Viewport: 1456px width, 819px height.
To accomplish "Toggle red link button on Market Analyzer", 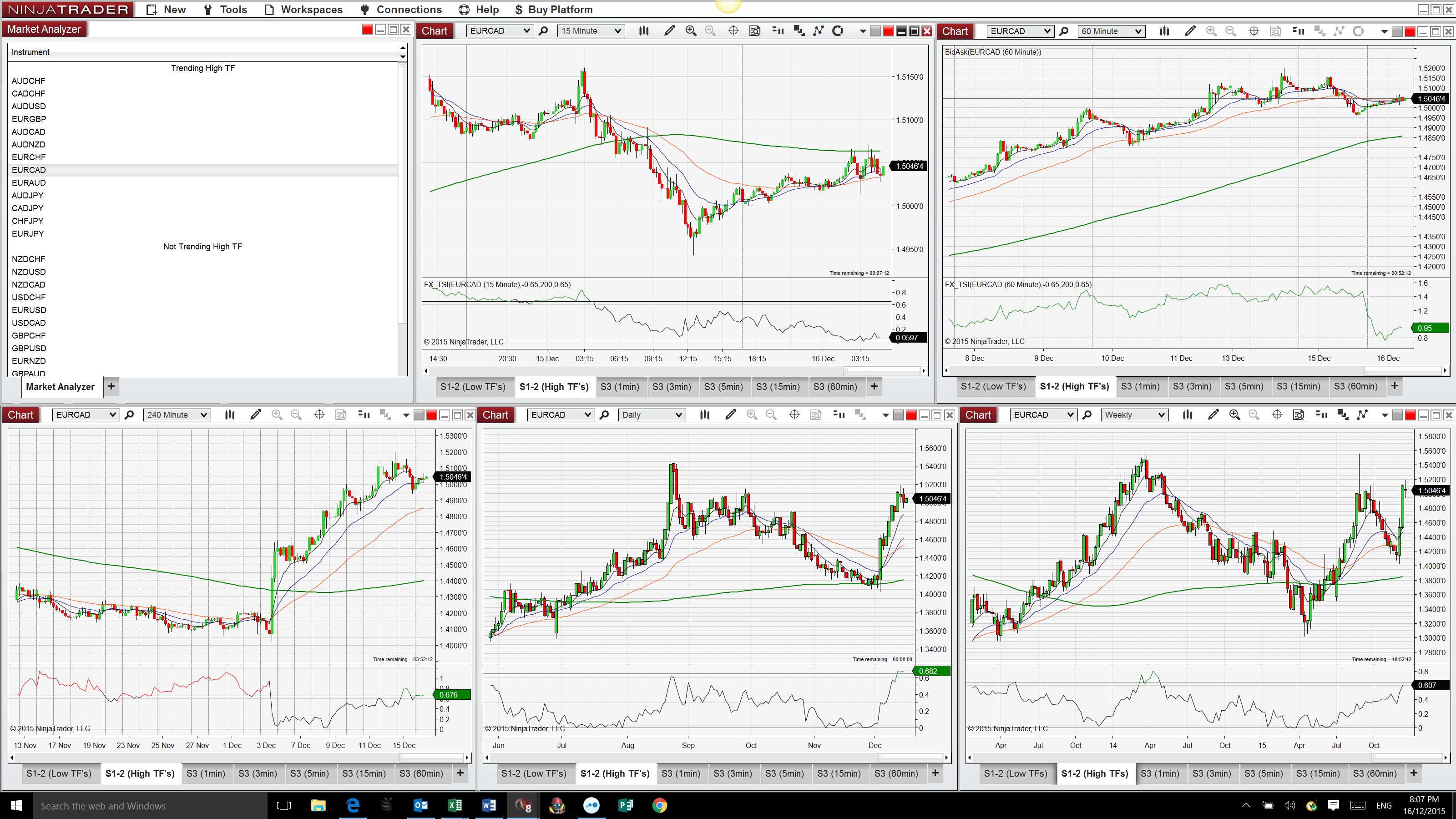I will pyautogui.click(x=367, y=30).
